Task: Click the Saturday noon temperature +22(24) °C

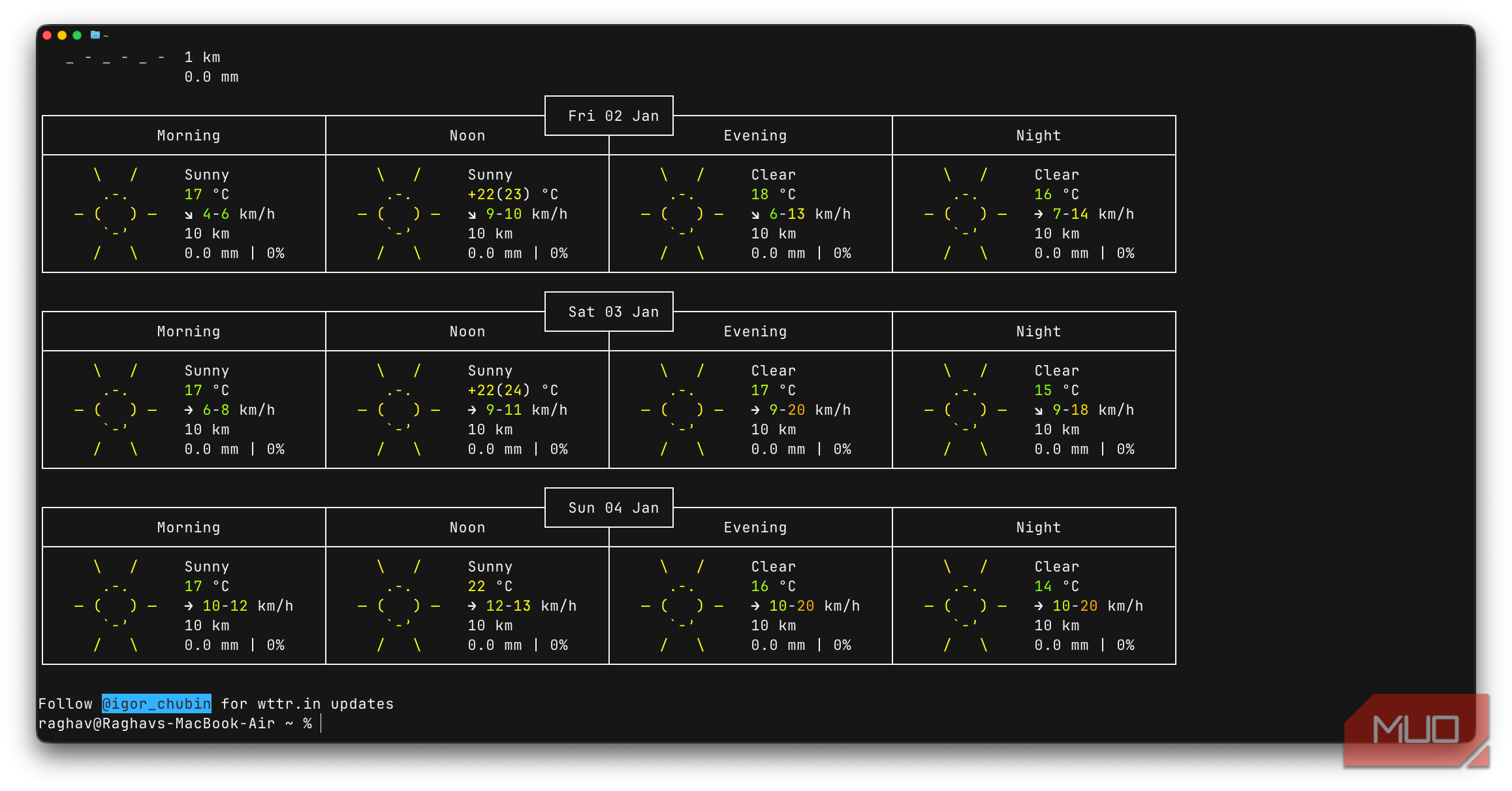Action: (x=513, y=391)
